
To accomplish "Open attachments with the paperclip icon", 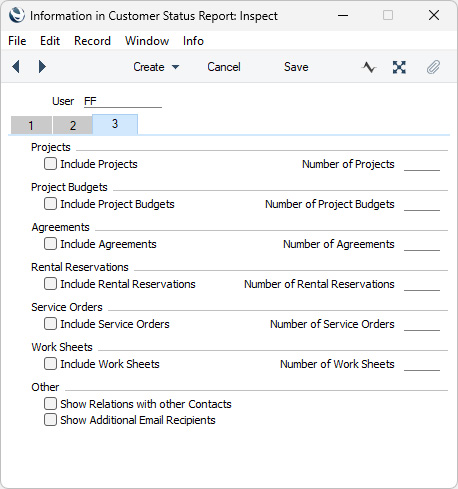I will coord(433,67).
